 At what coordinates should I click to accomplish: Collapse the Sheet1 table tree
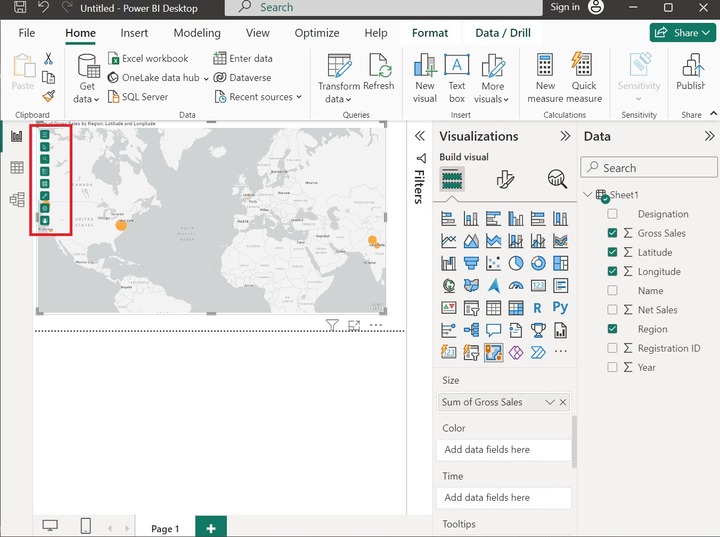coord(587,195)
